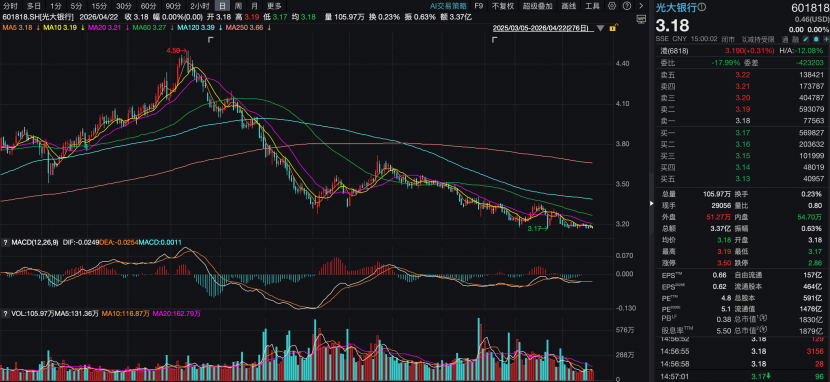This screenshot has width=830, height=382.
Task: Toggle MA20 moving average label
Action: coord(105,27)
